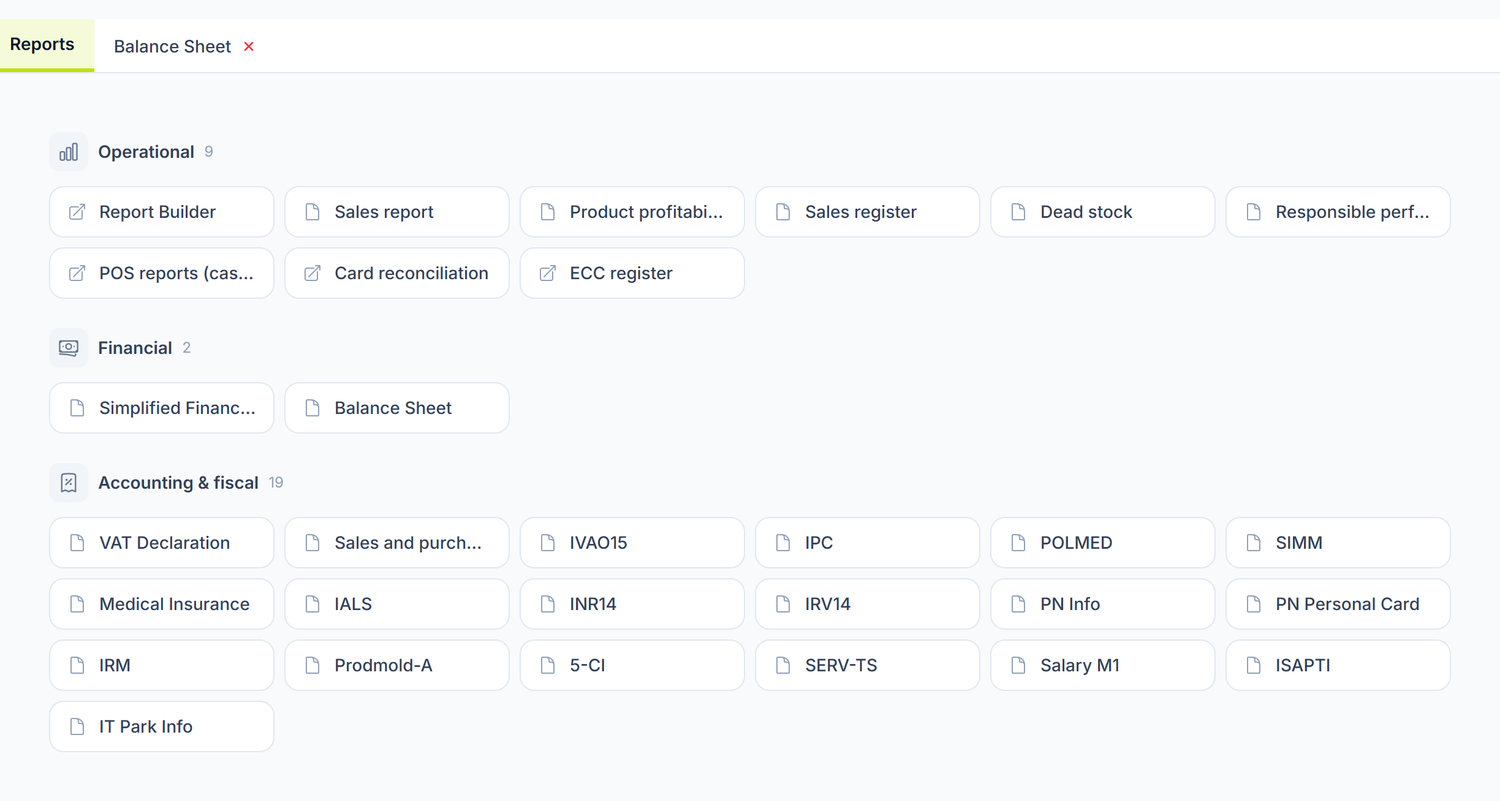Click the Financial section heading
The width and height of the screenshot is (1500, 801).
(135, 348)
